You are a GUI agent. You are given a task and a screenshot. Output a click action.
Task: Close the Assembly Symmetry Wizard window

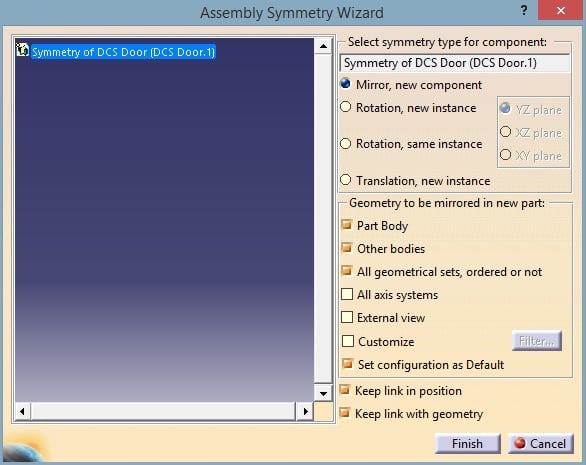pyautogui.click(x=561, y=10)
